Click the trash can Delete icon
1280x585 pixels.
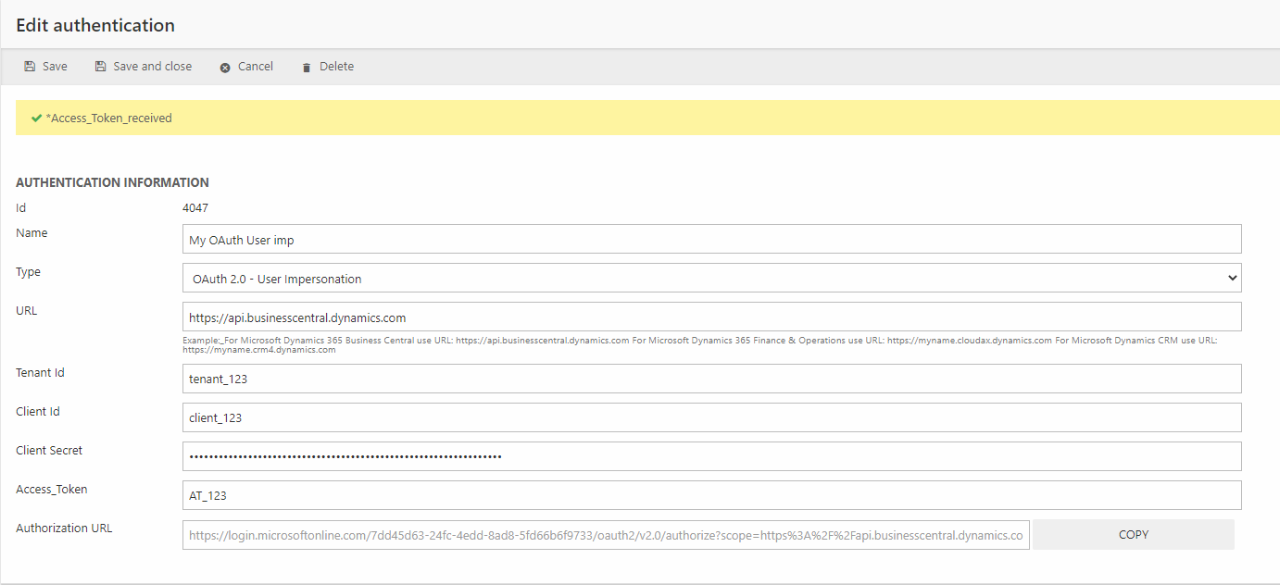point(307,67)
